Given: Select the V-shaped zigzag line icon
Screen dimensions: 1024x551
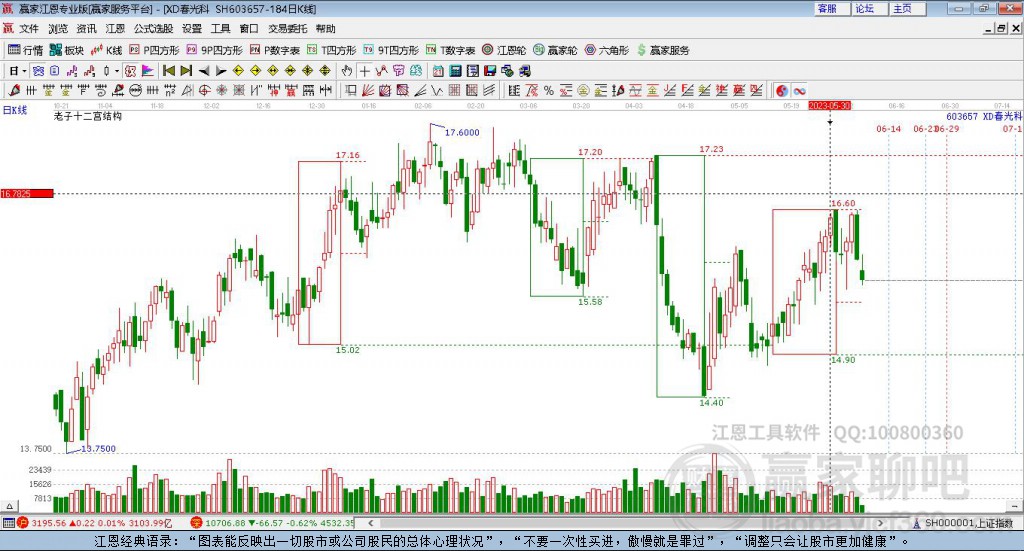Looking at the screenshot, I should tap(437, 91).
